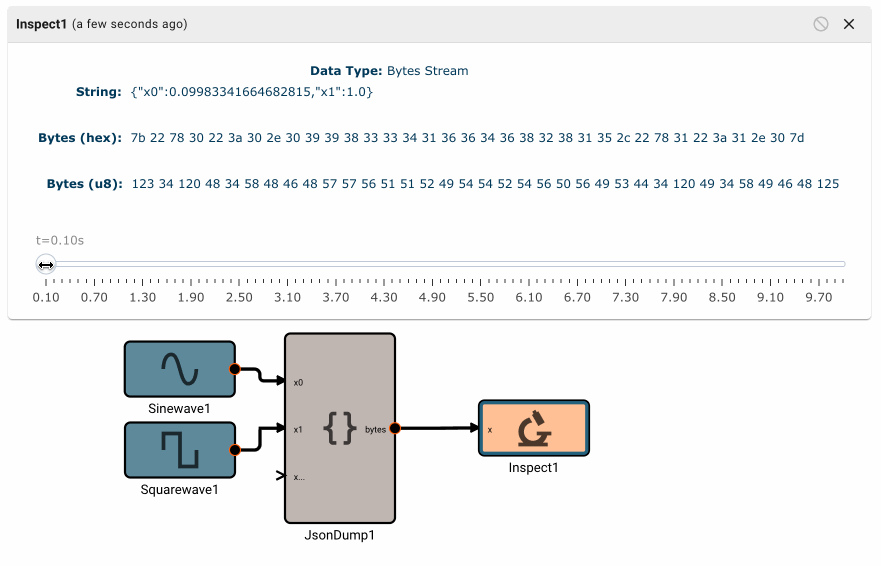Click the JsonDump1 block label
The image size is (881, 566).
coord(339,535)
